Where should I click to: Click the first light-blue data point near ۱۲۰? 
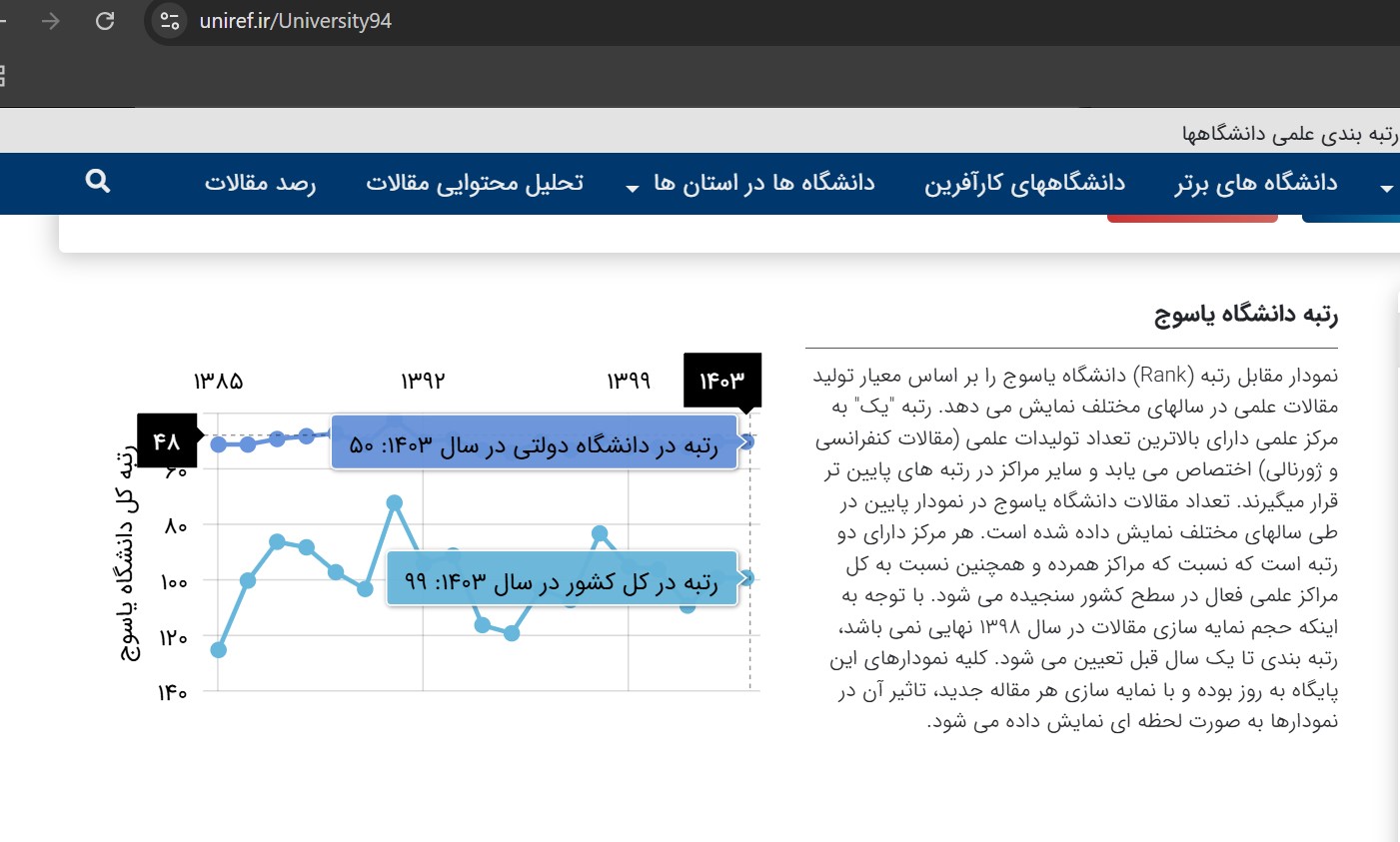218,650
